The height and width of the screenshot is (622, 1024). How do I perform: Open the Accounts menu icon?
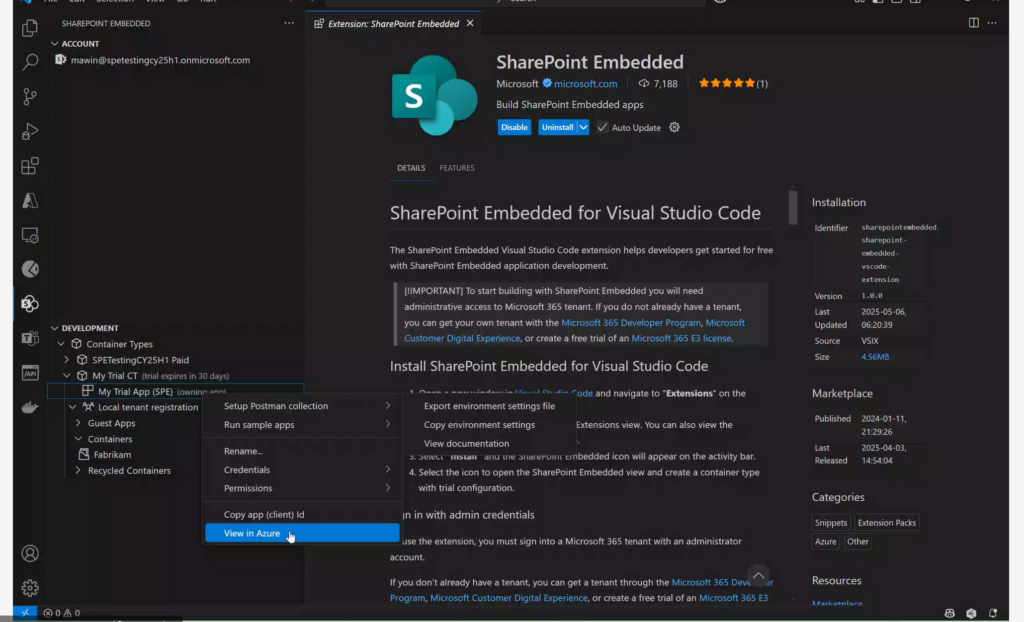(30, 553)
